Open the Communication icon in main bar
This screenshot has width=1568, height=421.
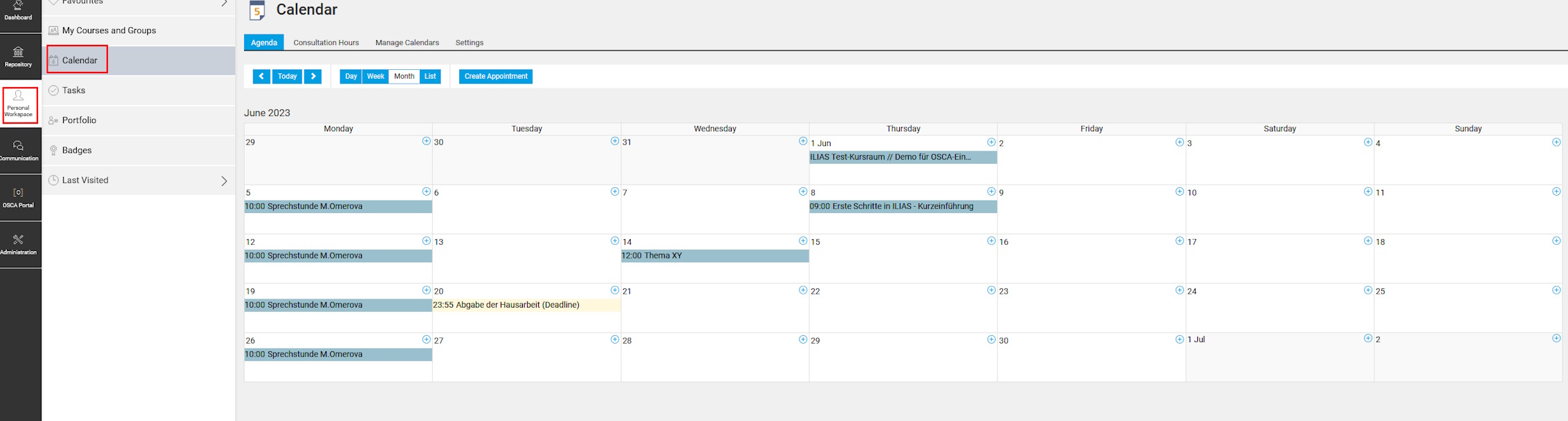pos(19,150)
